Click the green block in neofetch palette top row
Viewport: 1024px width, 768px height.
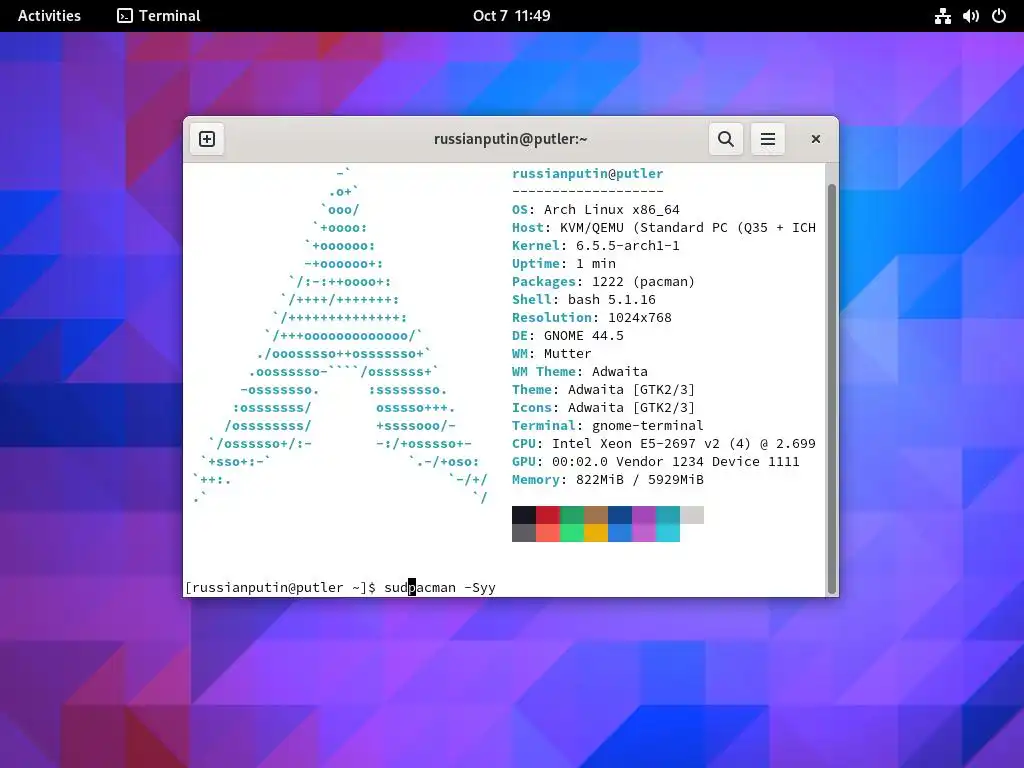pyautogui.click(x=572, y=515)
